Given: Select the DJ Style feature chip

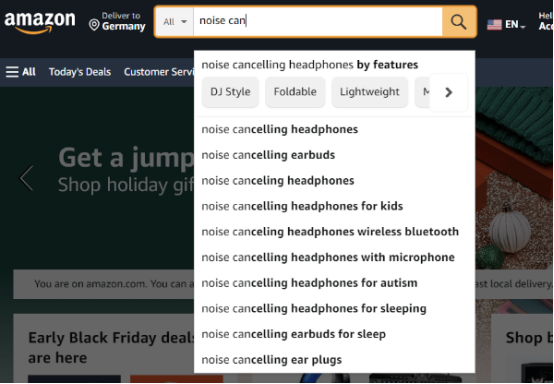Looking at the screenshot, I should pos(230,92).
